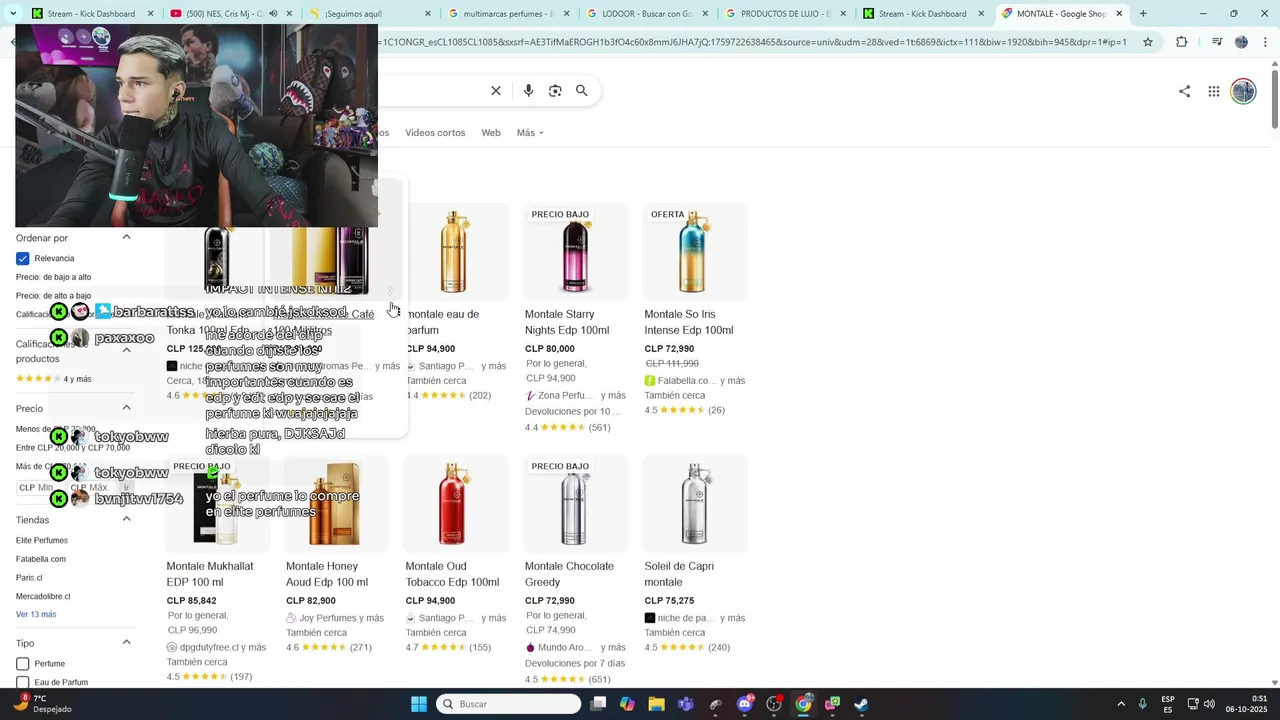Viewport: 1280px width, 720px height.
Task: Tick the Eau de Parfum checkbox
Action: pyautogui.click(x=22, y=682)
